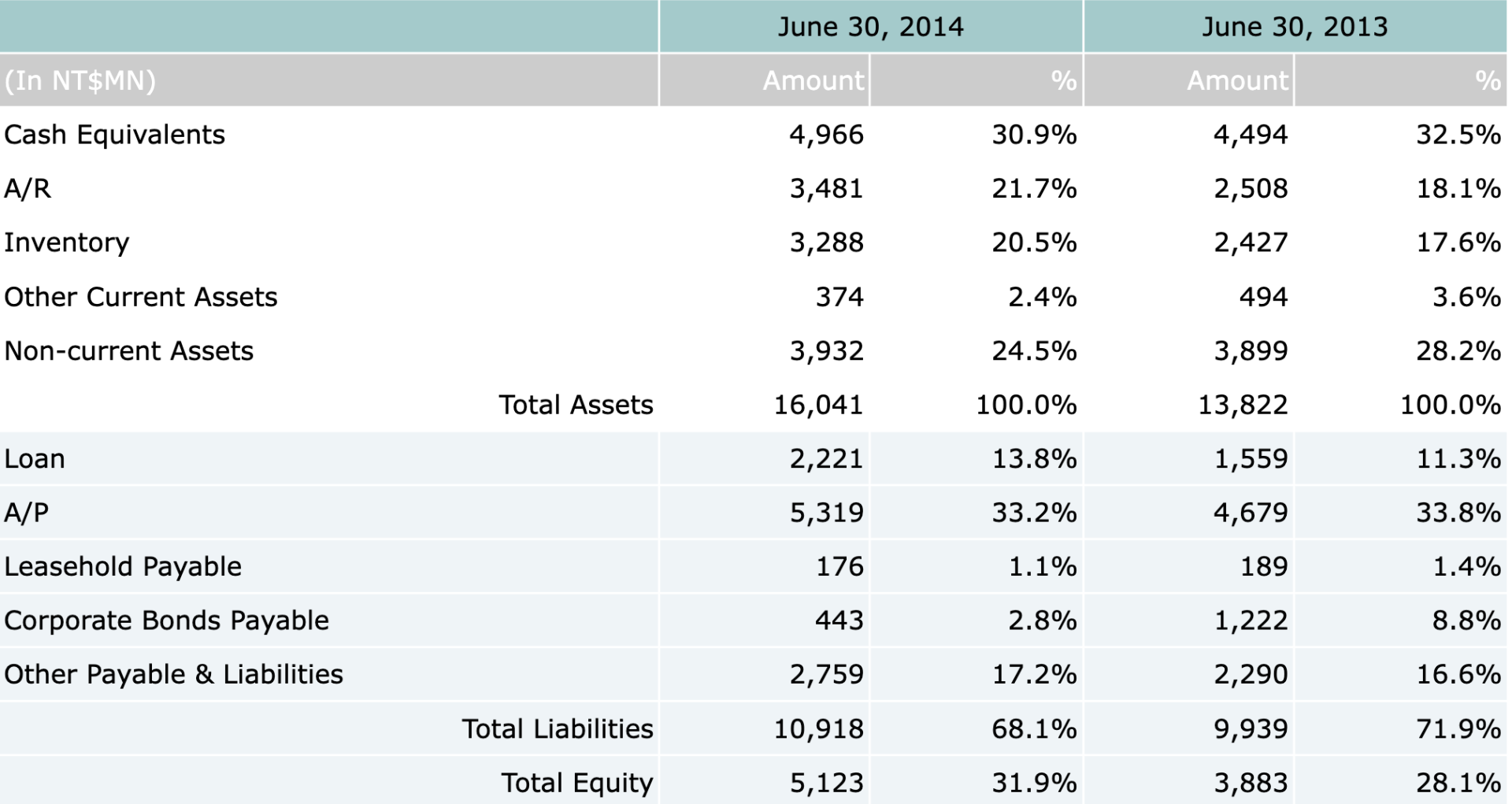Select the Total Equity 2013 value 3,883

coord(1251,783)
